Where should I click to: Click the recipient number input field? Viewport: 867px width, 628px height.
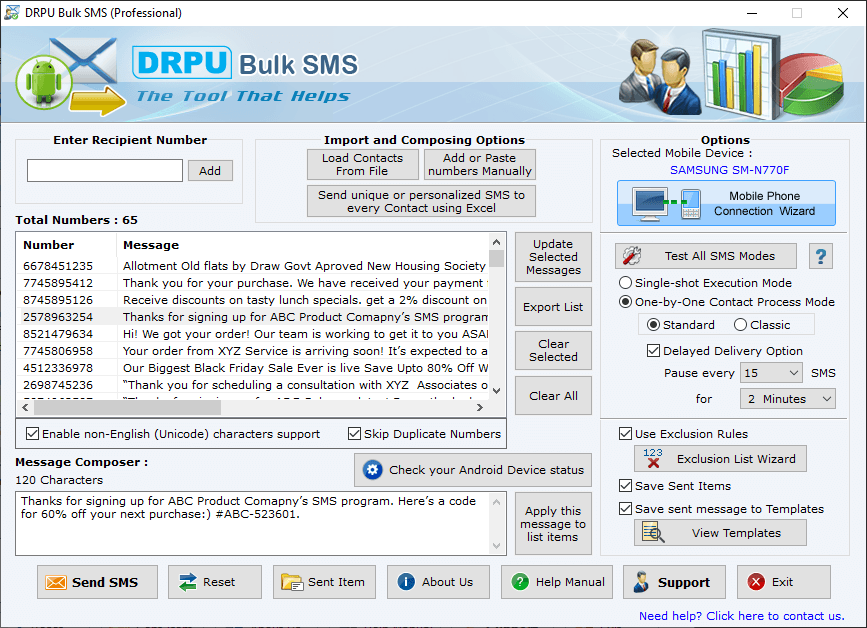click(105, 171)
